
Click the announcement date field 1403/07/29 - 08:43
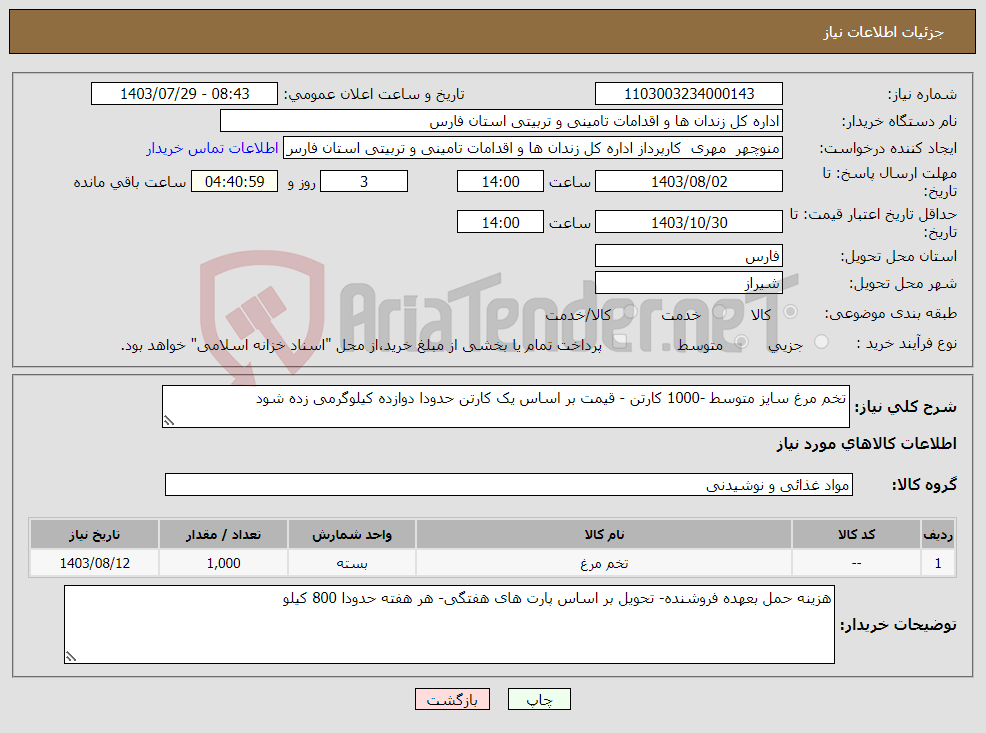184,94
